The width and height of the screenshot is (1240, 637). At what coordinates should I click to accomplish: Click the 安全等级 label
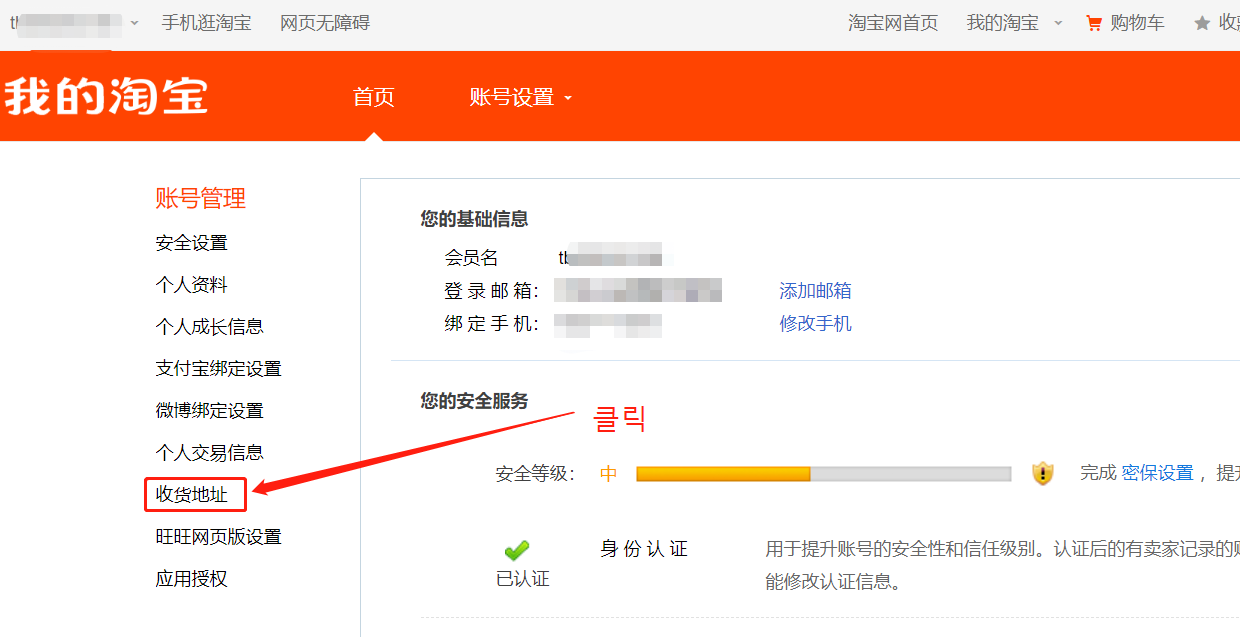536,474
